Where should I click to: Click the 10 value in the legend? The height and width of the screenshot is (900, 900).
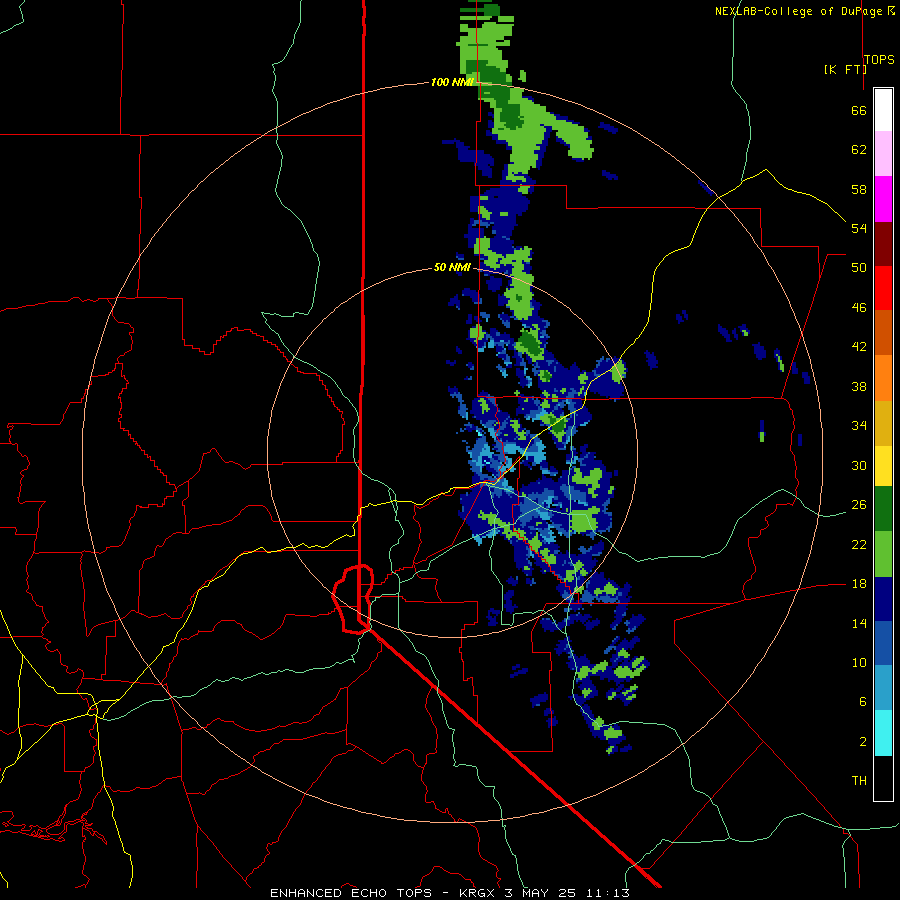click(x=859, y=663)
